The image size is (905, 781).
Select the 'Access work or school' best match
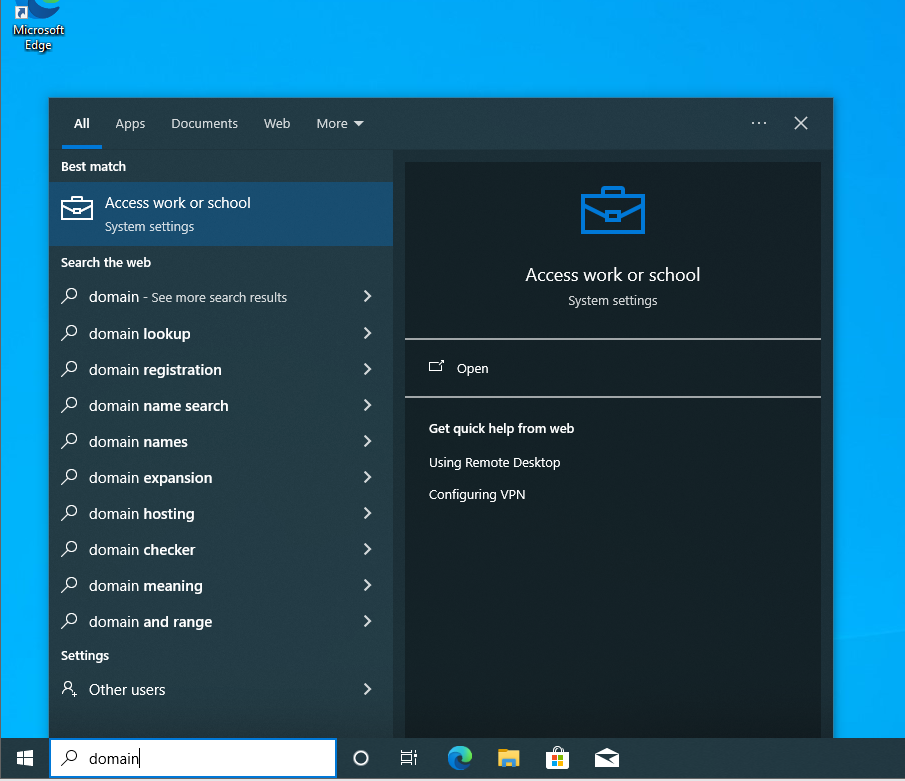pyautogui.click(x=221, y=214)
